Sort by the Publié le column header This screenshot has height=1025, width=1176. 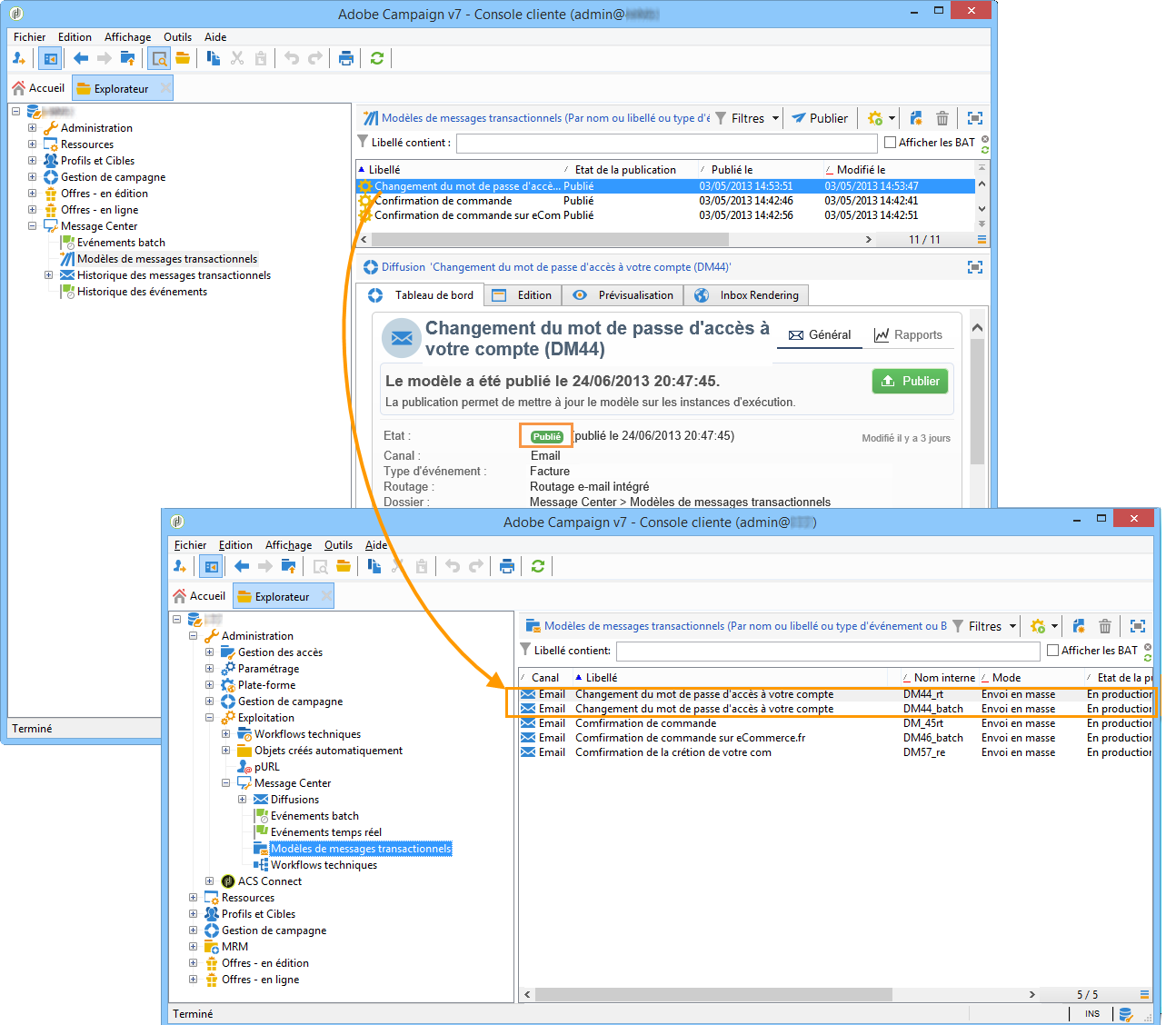(x=760, y=170)
